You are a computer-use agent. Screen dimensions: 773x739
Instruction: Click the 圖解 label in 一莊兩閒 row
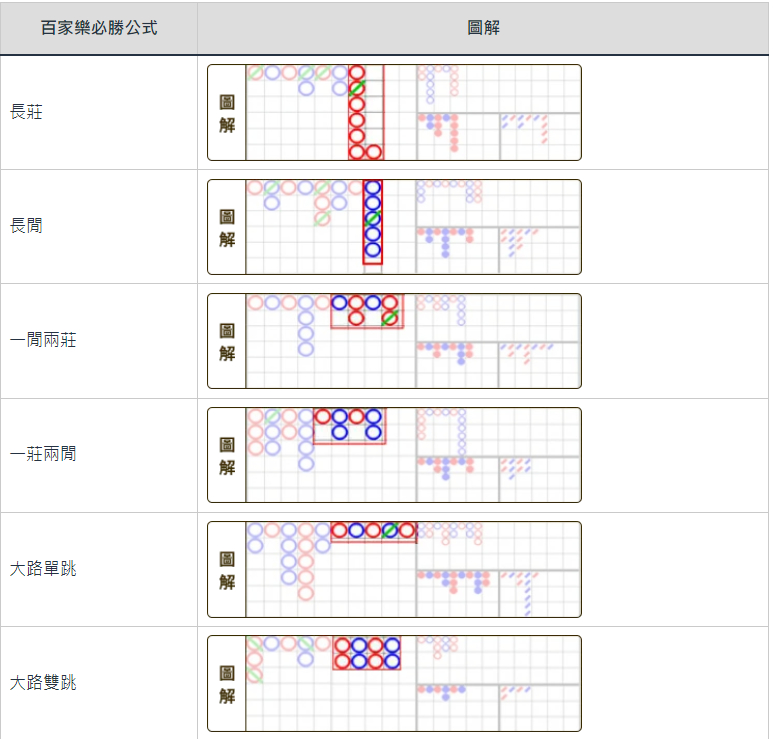227,455
